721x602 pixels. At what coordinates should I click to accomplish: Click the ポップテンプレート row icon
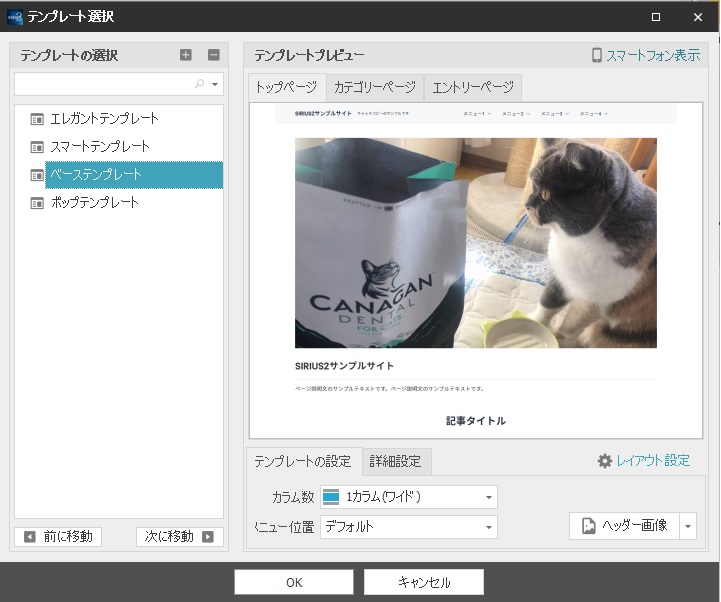pyautogui.click(x=37, y=203)
